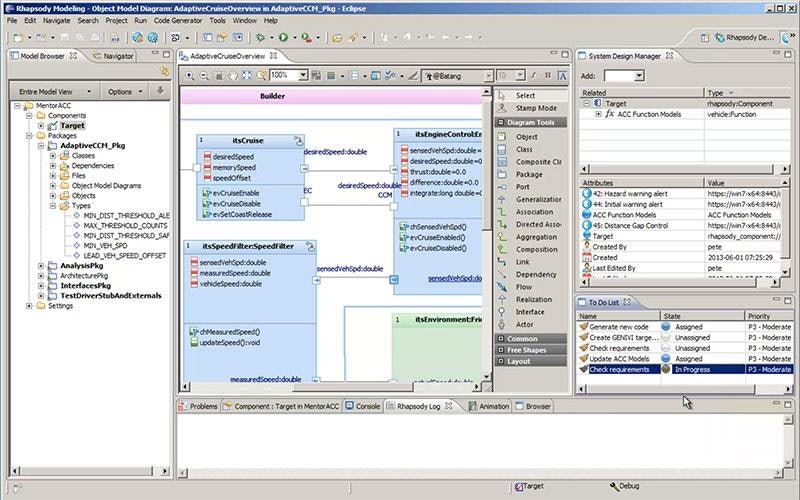Switch to the Console tab
Screen dimensions: 800x500
pyautogui.click(x=363, y=406)
